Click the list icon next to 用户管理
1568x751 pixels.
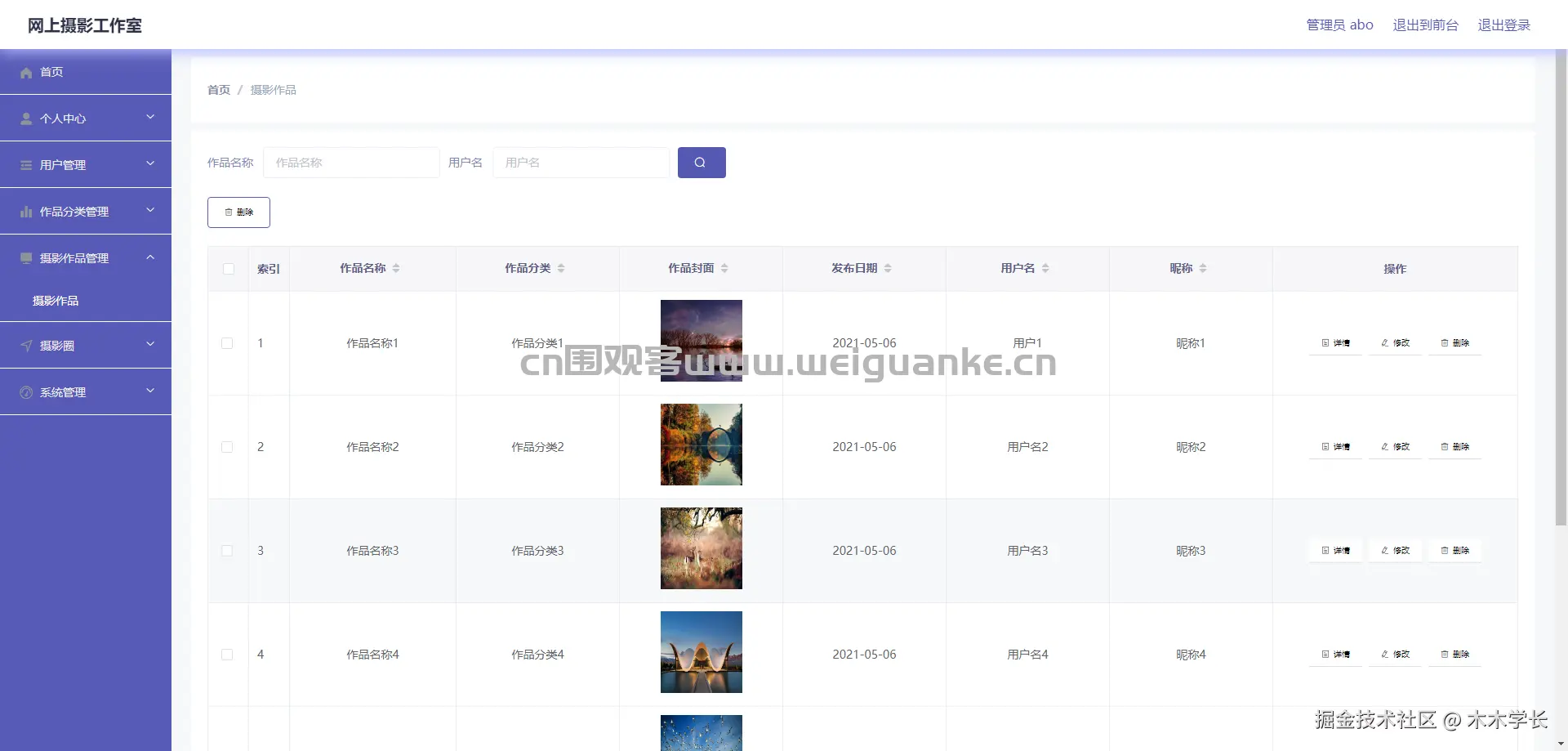click(26, 165)
